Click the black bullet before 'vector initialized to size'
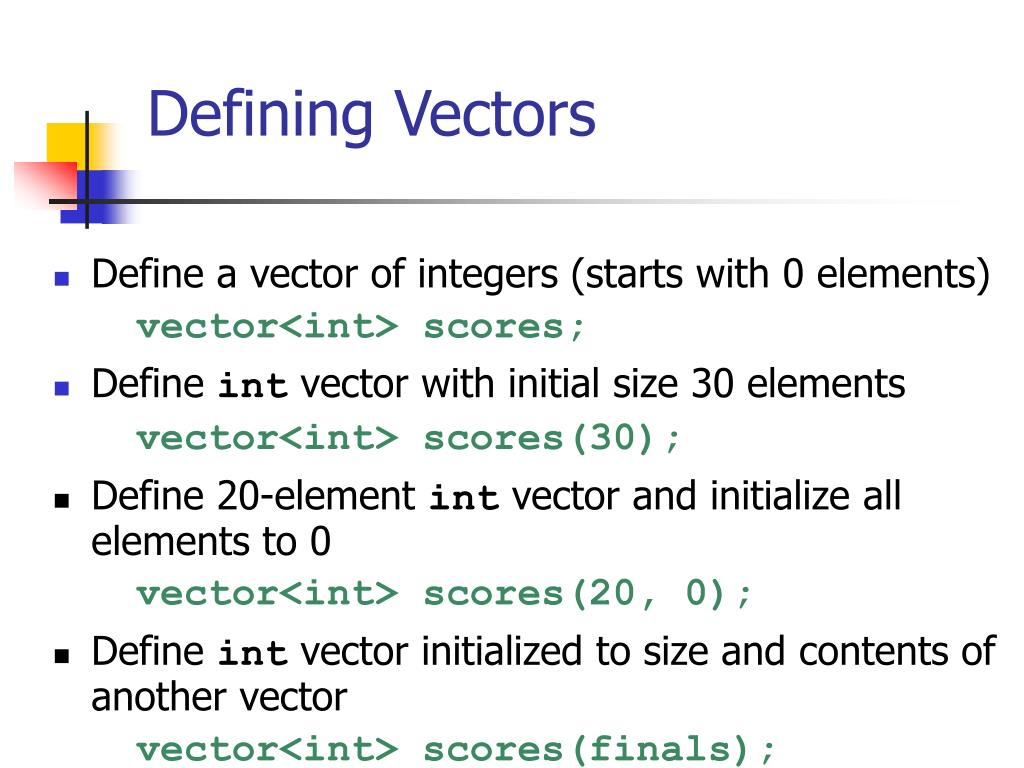 pos(62,656)
